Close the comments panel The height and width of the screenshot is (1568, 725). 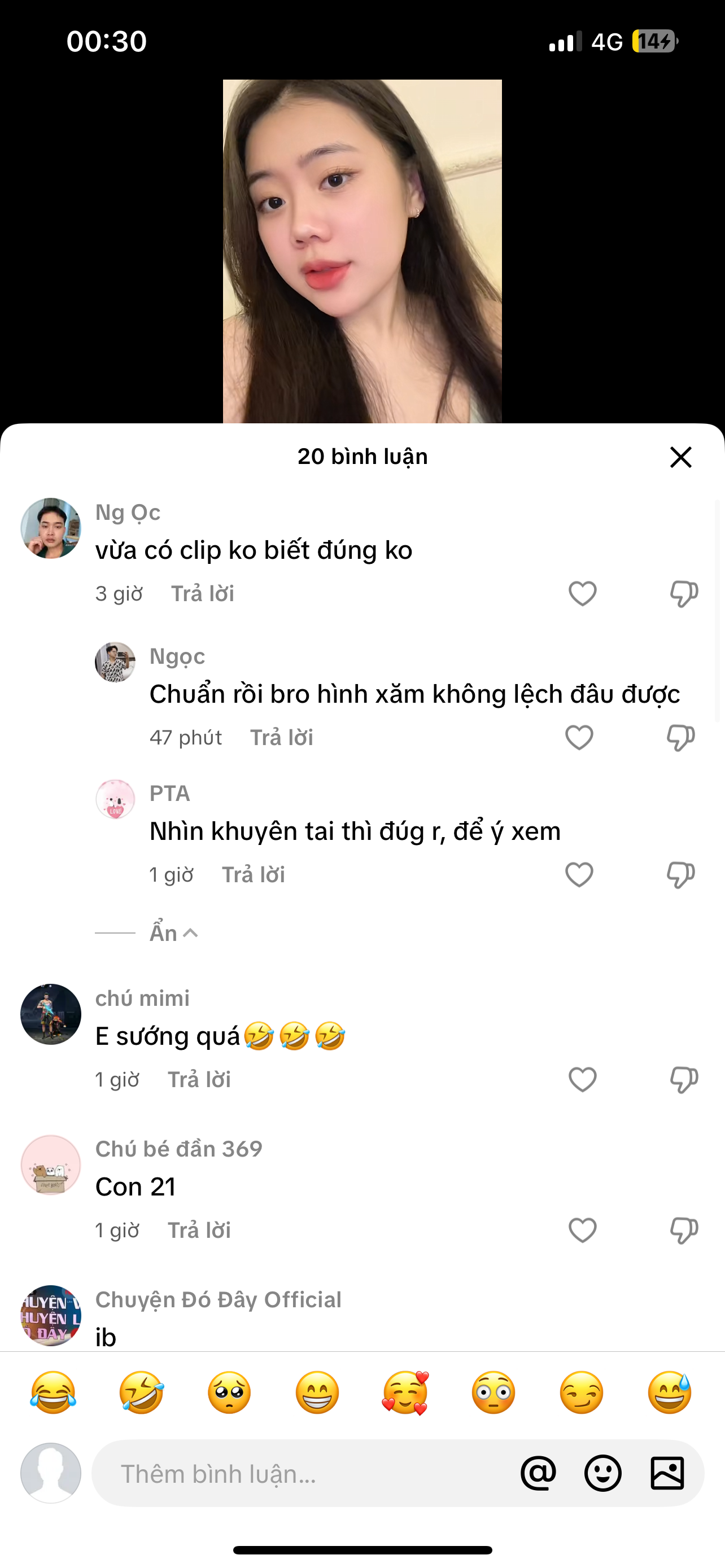click(x=680, y=457)
